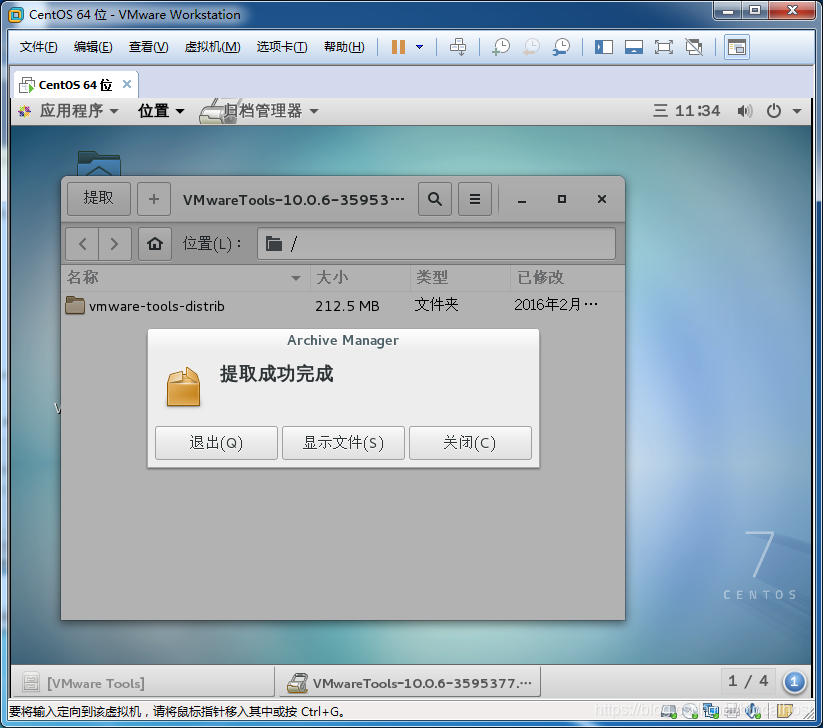The height and width of the screenshot is (728, 823).
Task: Maximize the archive manager window
Action: [x=562, y=199]
